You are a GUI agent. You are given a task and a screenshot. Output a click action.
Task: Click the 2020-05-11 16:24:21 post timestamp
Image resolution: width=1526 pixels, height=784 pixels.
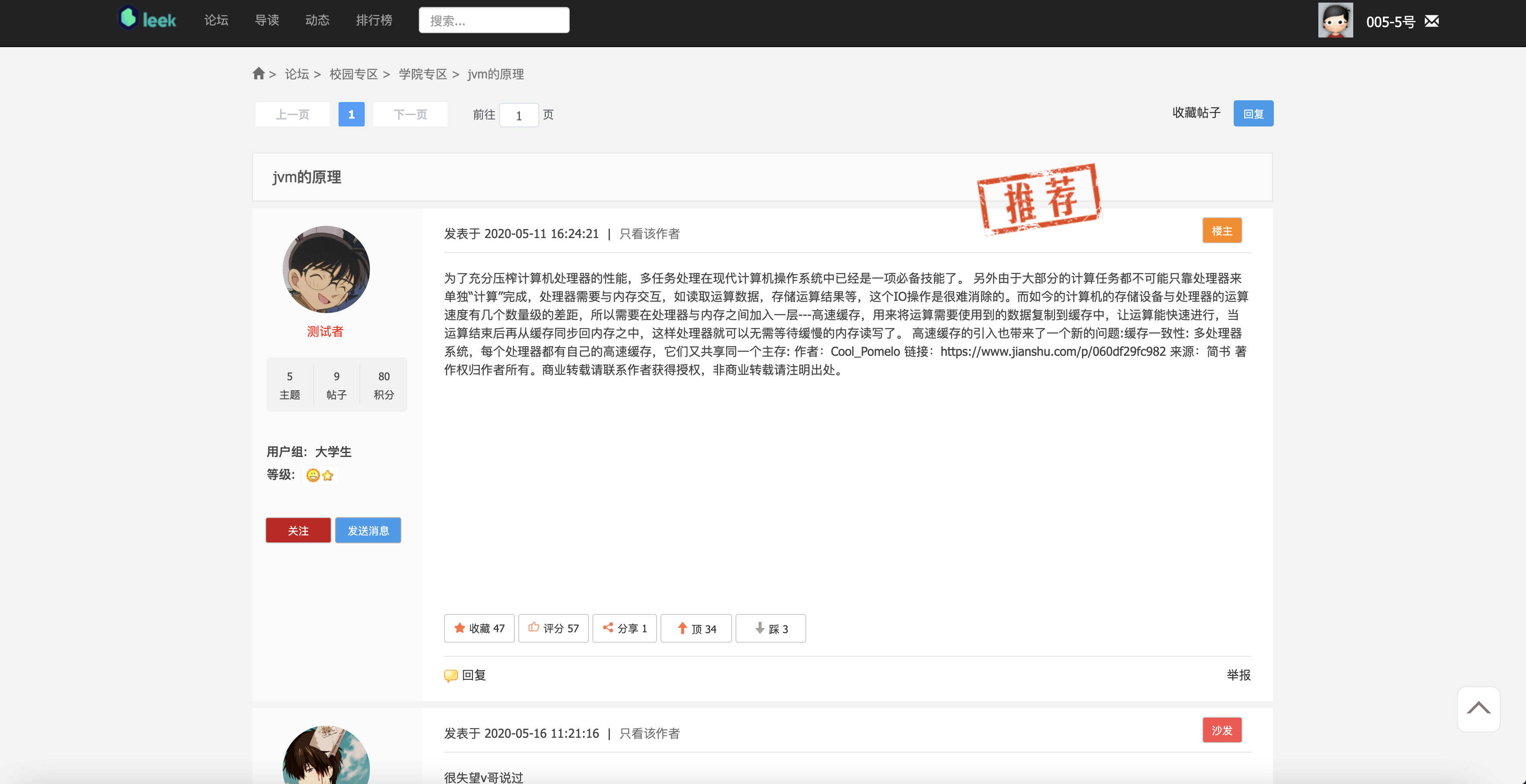[x=541, y=234]
